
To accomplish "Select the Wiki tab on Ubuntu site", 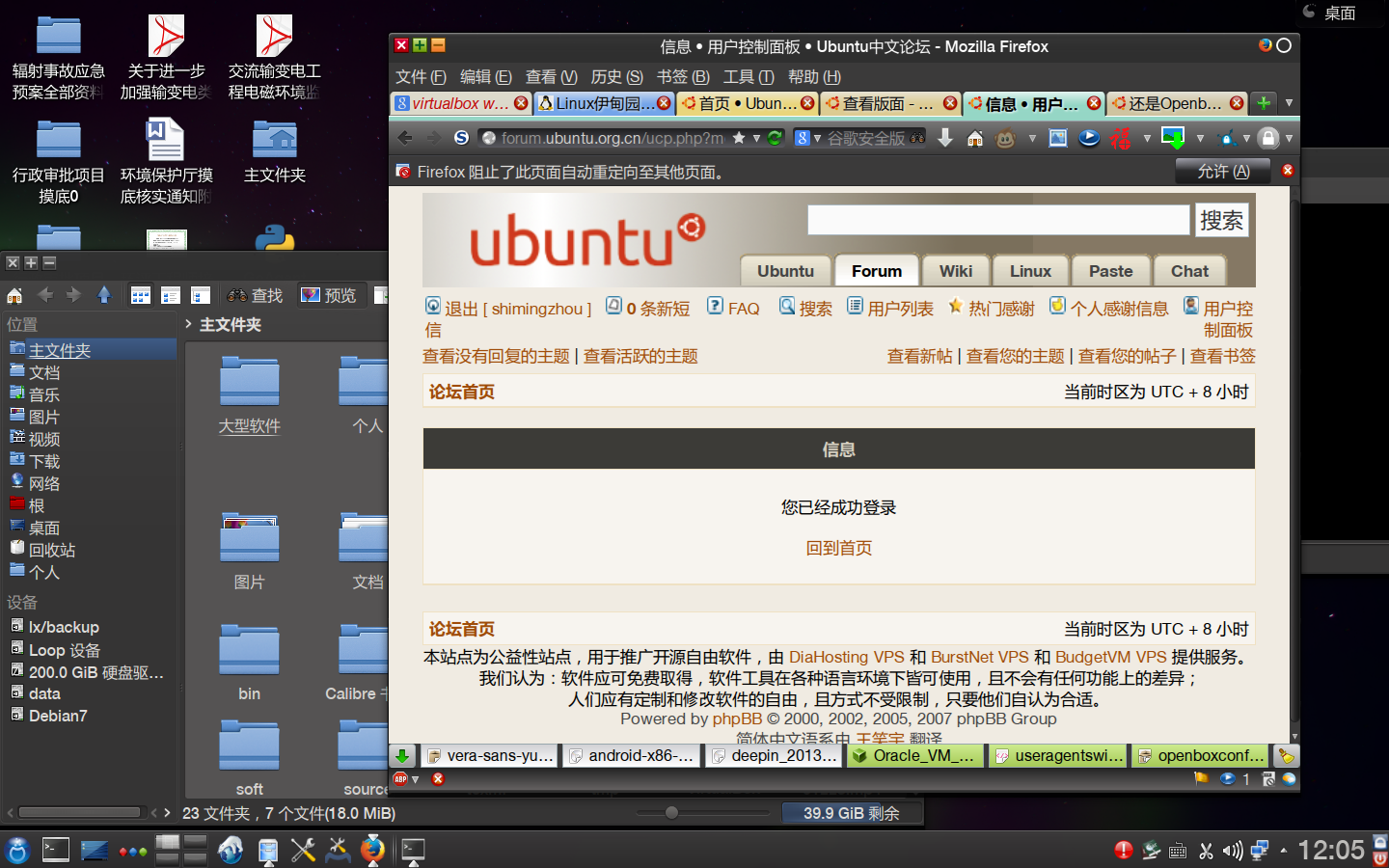I will 956,271.
